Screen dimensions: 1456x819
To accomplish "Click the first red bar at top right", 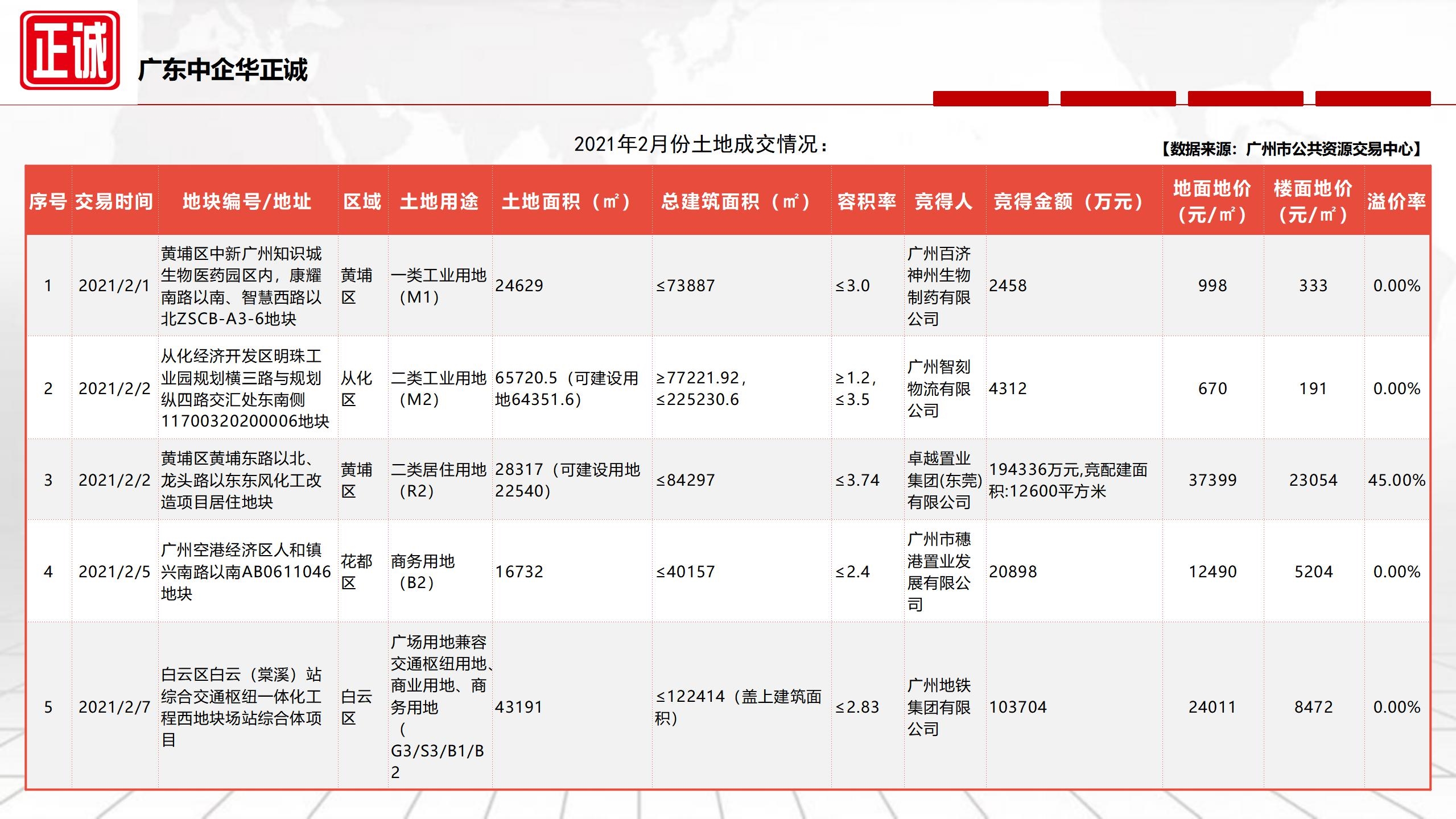I will (990, 98).
